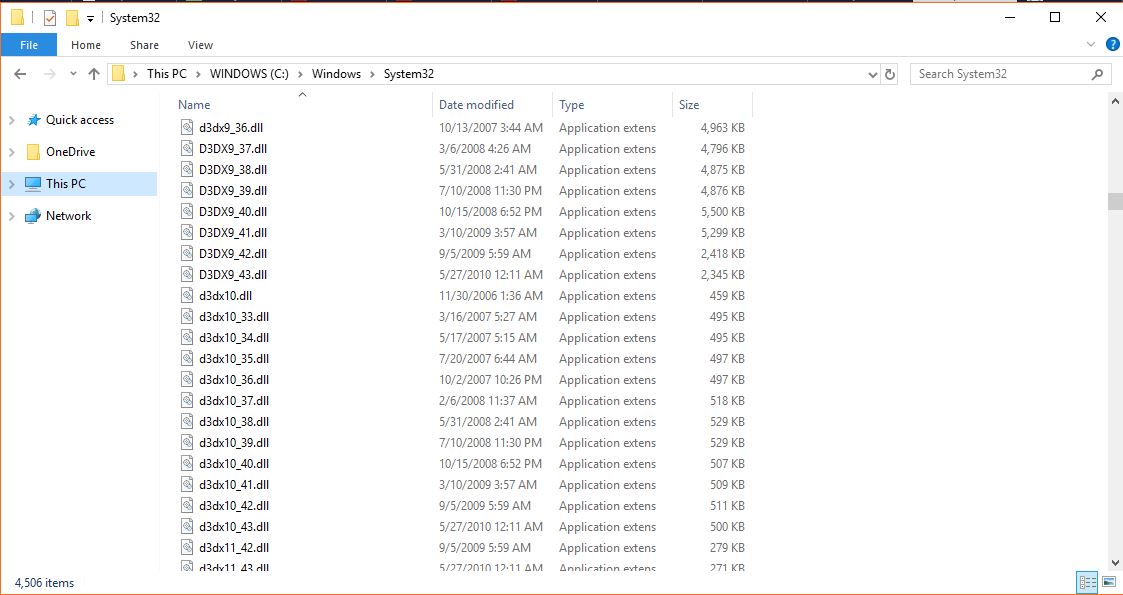The width and height of the screenshot is (1123, 595).
Task: Click the file list vertical scrollbar thumb
Action: point(1115,201)
